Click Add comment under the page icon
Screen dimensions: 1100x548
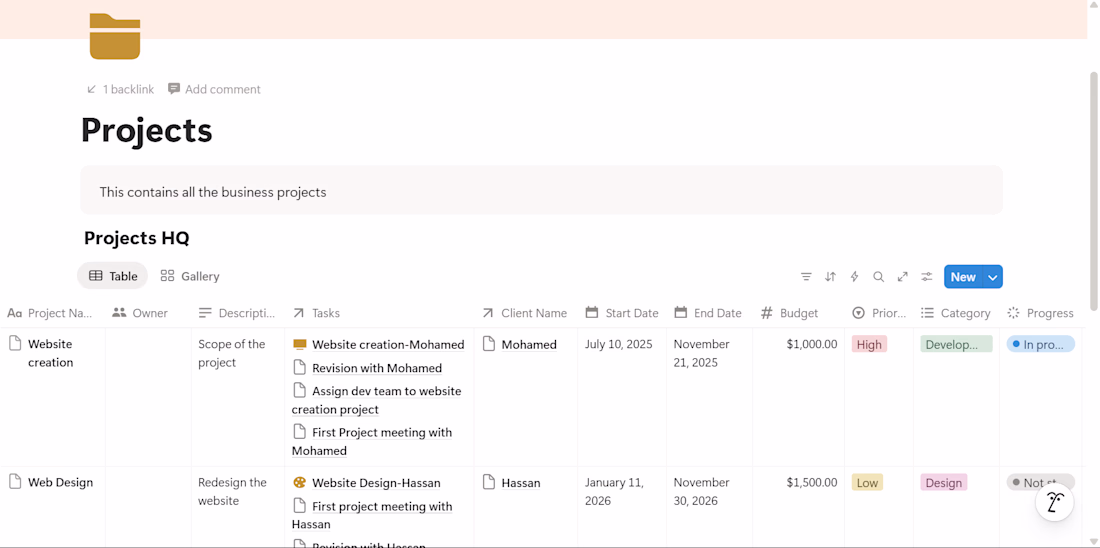point(214,89)
